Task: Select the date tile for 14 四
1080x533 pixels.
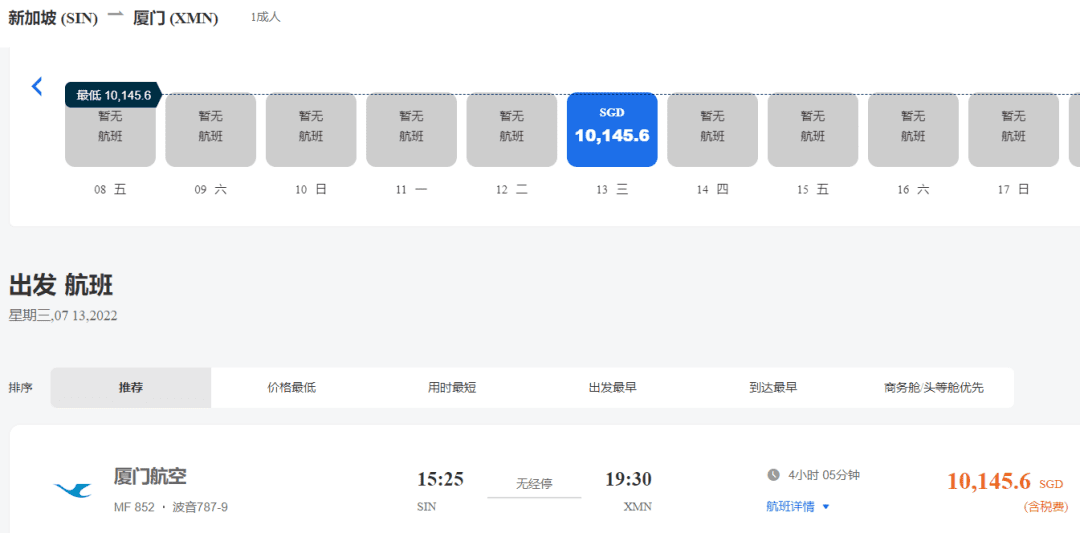Action: (x=712, y=129)
